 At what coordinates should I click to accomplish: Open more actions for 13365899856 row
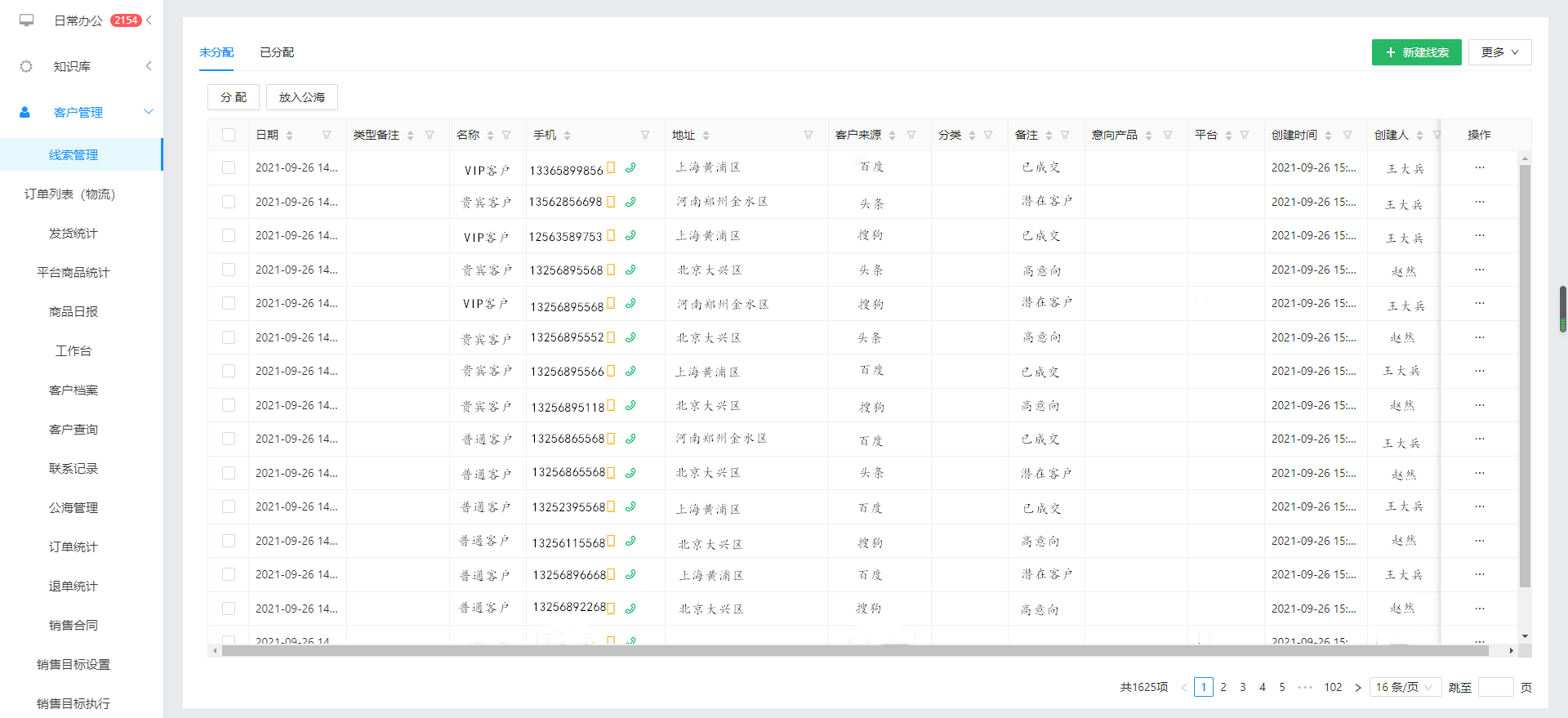point(1480,167)
